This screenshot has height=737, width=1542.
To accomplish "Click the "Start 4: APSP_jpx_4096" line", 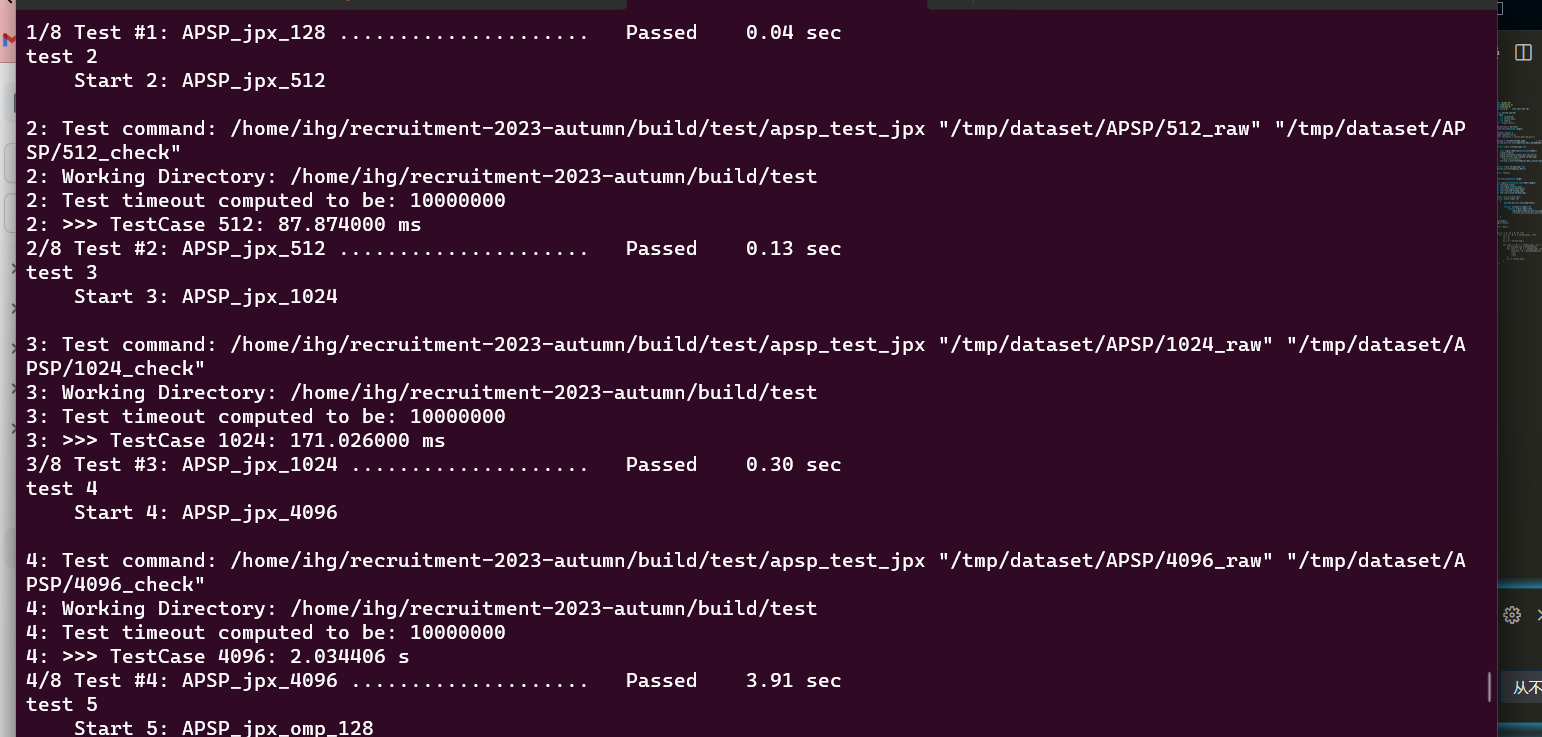I will click(x=206, y=512).
